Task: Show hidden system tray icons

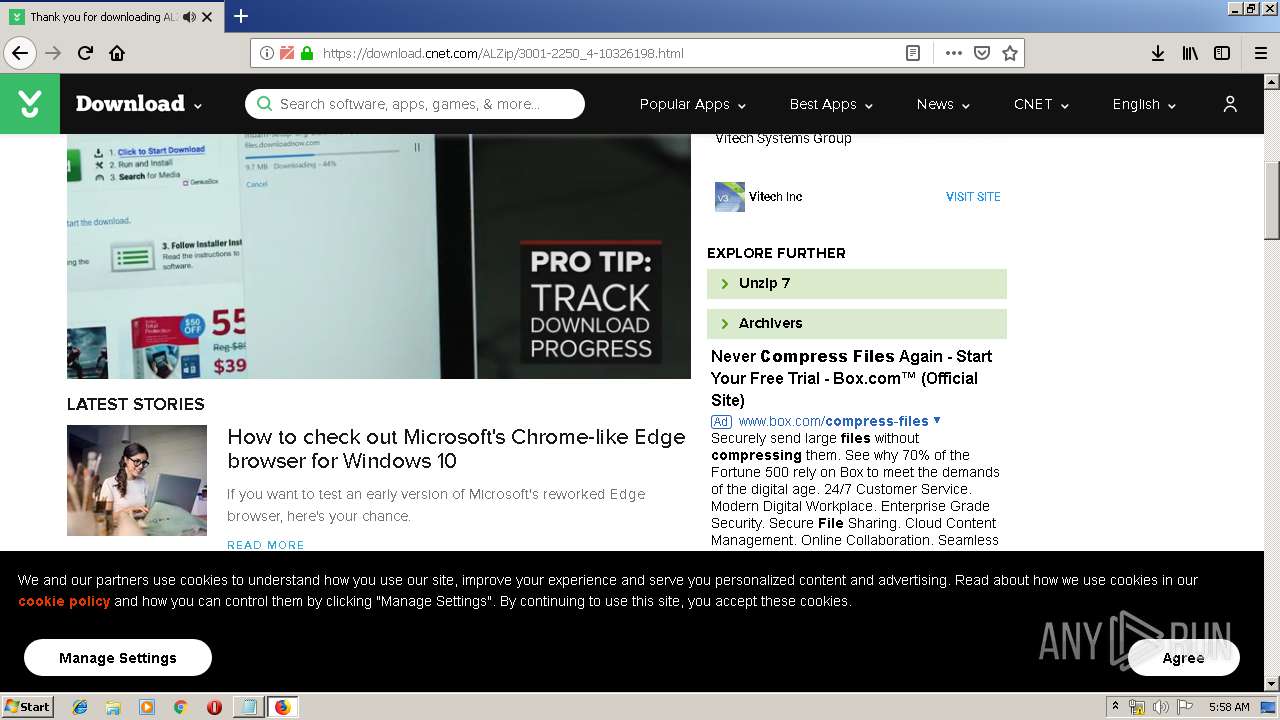Action: [x=1116, y=707]
